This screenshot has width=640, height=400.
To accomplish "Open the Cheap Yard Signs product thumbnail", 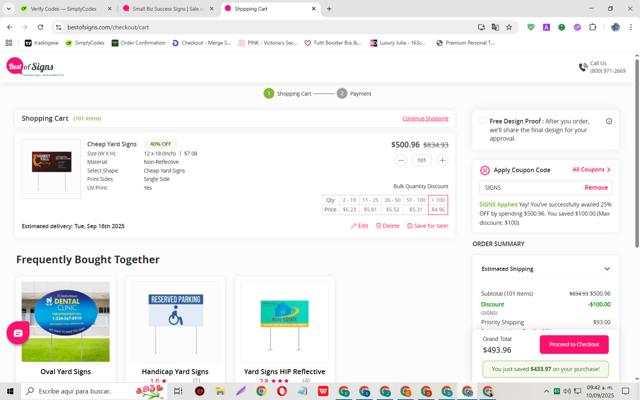I will click(51, 169).
